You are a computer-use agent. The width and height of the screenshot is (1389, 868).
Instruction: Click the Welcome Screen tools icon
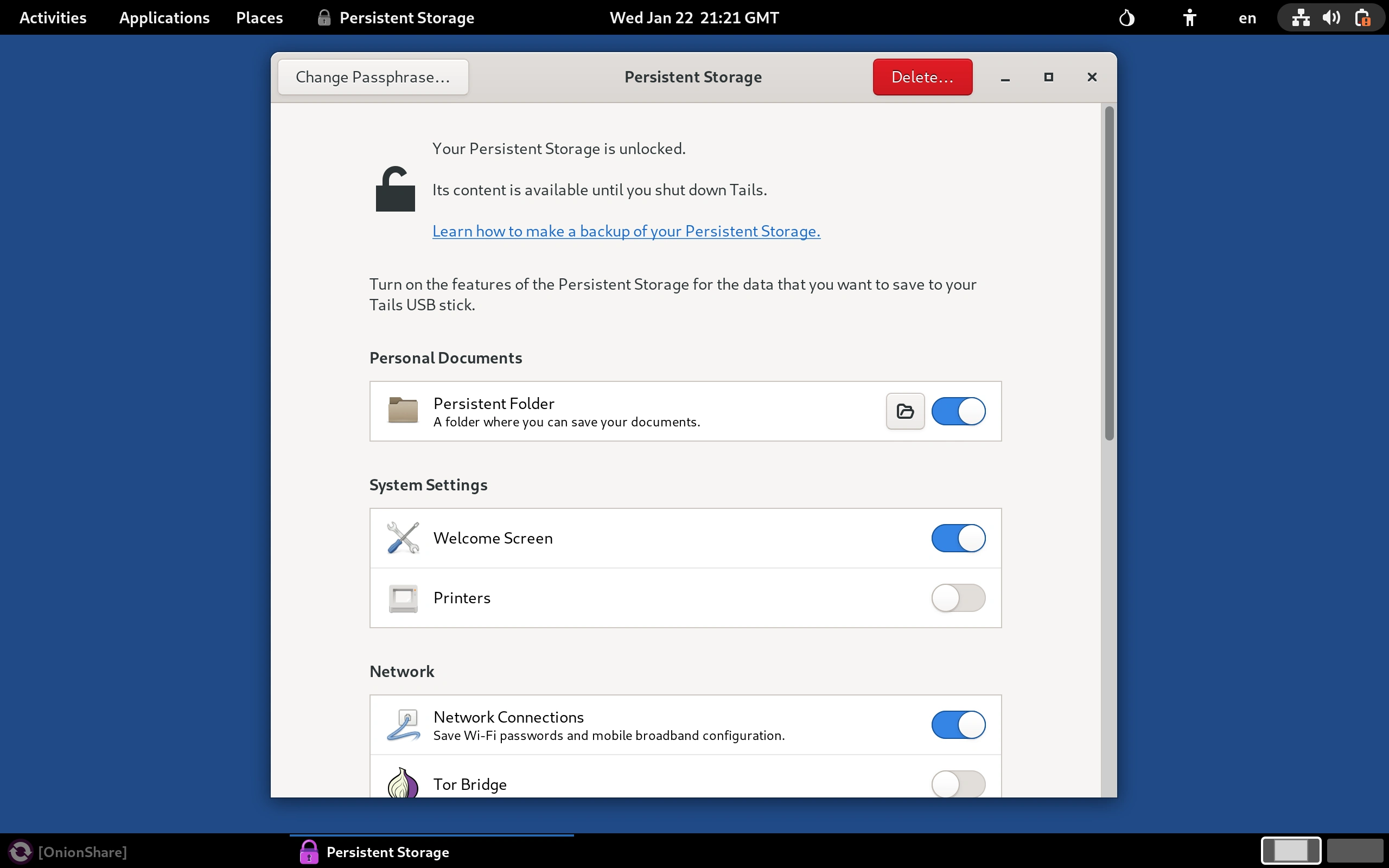[x=403, y=538]
